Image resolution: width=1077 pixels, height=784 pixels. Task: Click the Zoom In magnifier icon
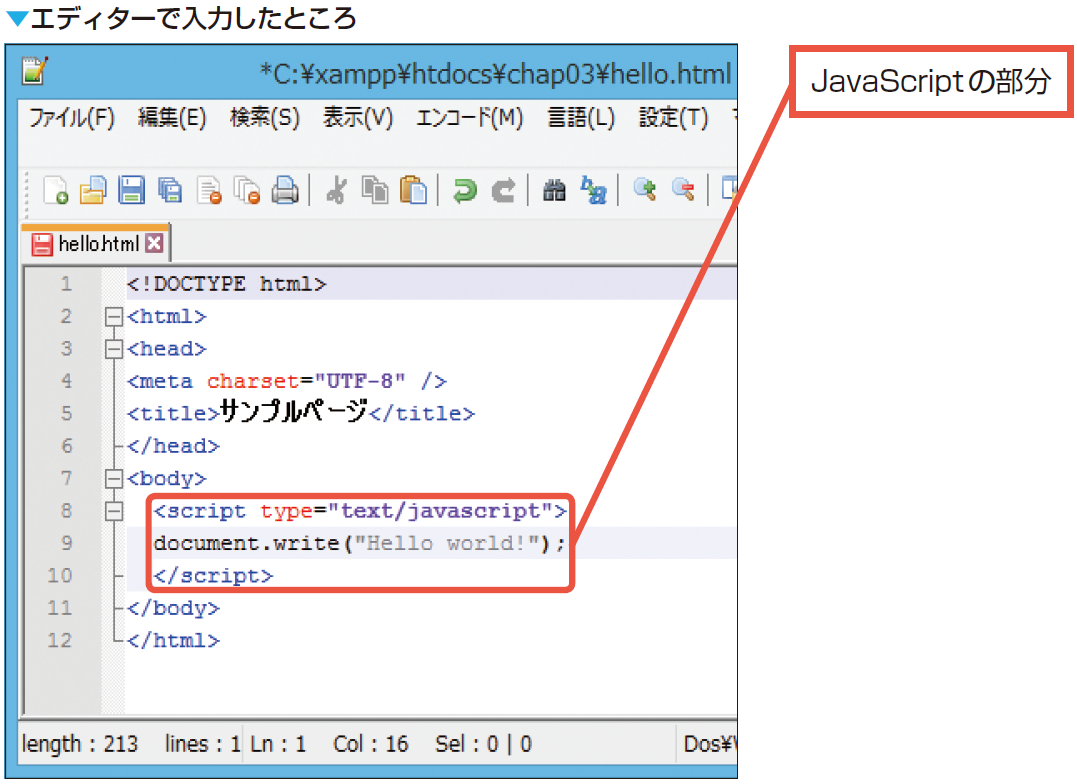click(645, 190)
